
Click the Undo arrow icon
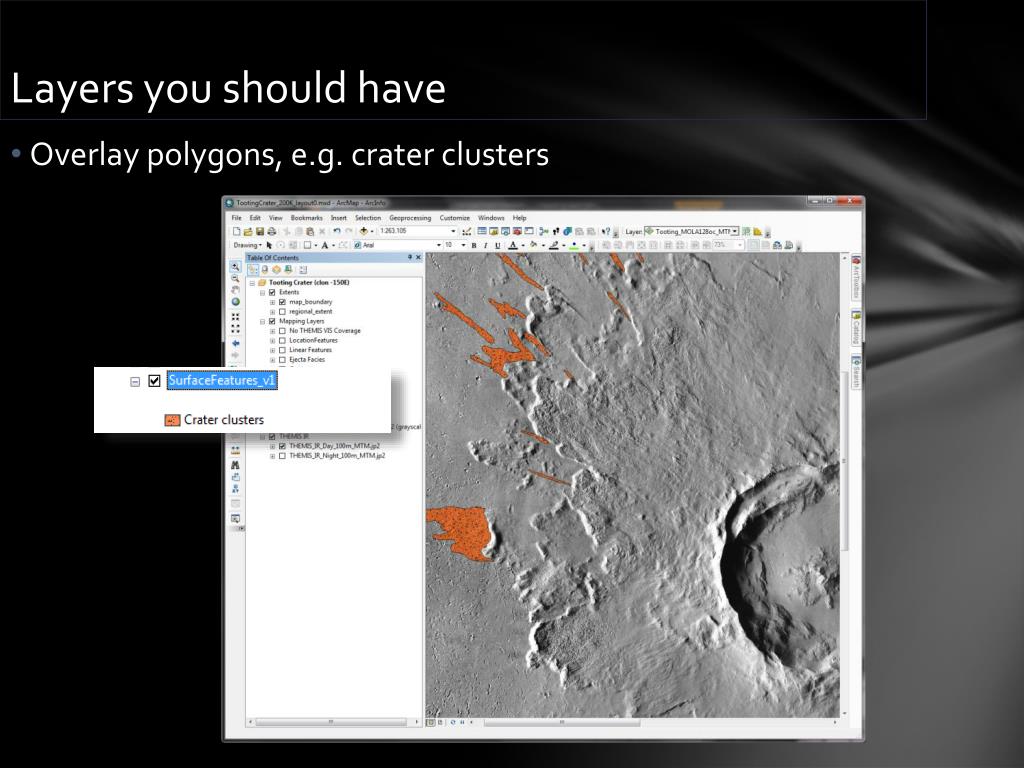(337, 231)
